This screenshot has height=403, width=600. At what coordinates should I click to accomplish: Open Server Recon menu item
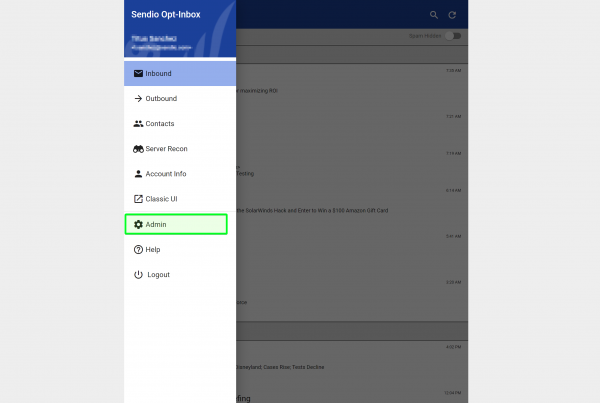point(180,149)
